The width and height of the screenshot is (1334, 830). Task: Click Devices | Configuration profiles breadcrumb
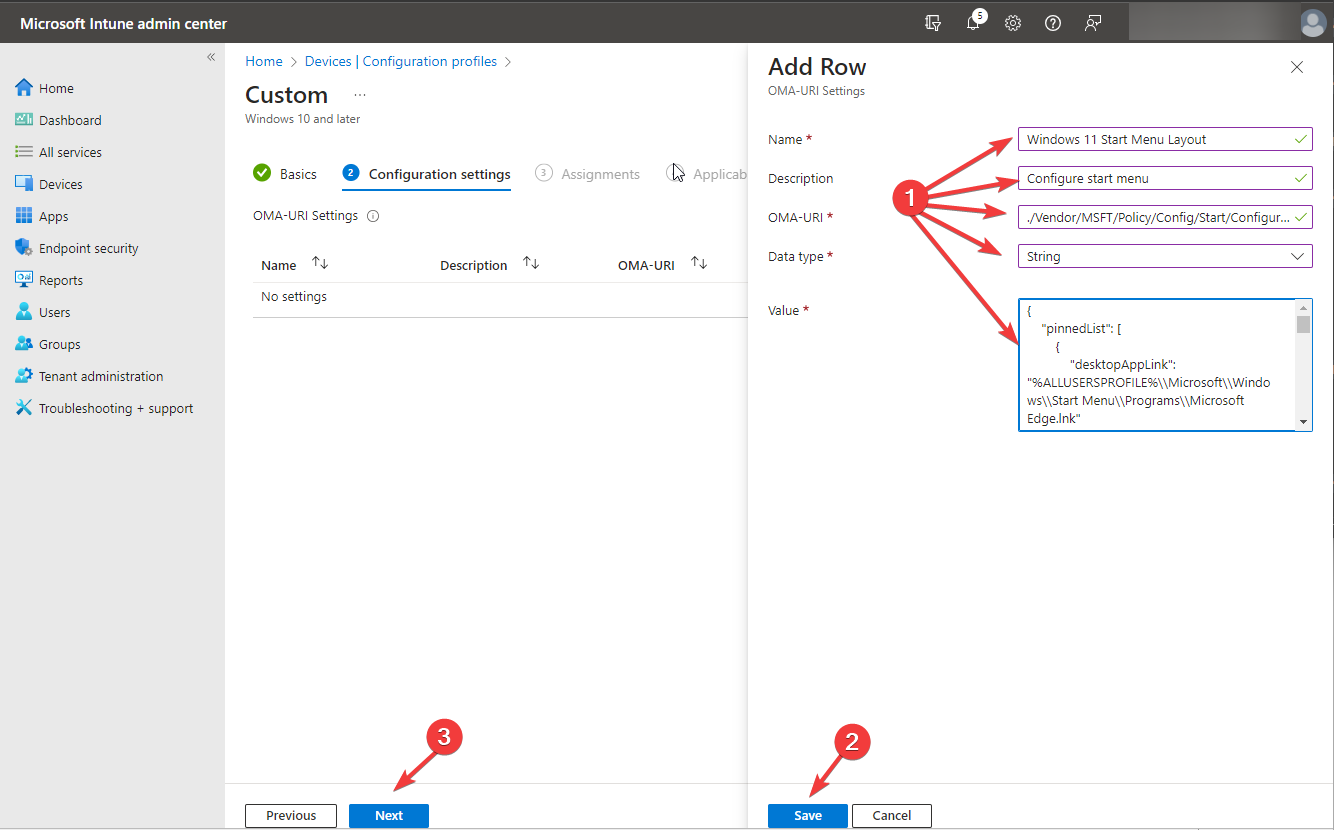401,61
